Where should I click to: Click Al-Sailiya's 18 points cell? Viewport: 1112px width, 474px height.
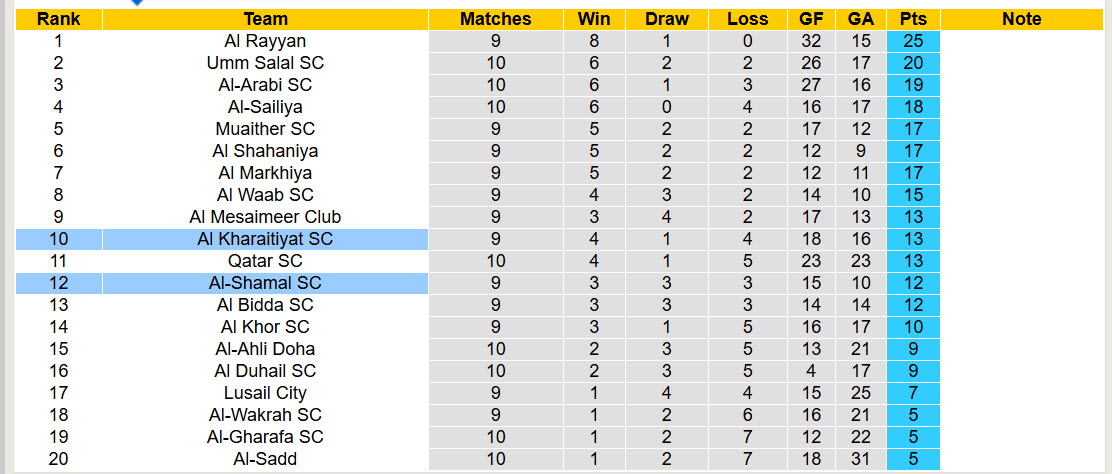pyautogui.click(x=912, y=107)
